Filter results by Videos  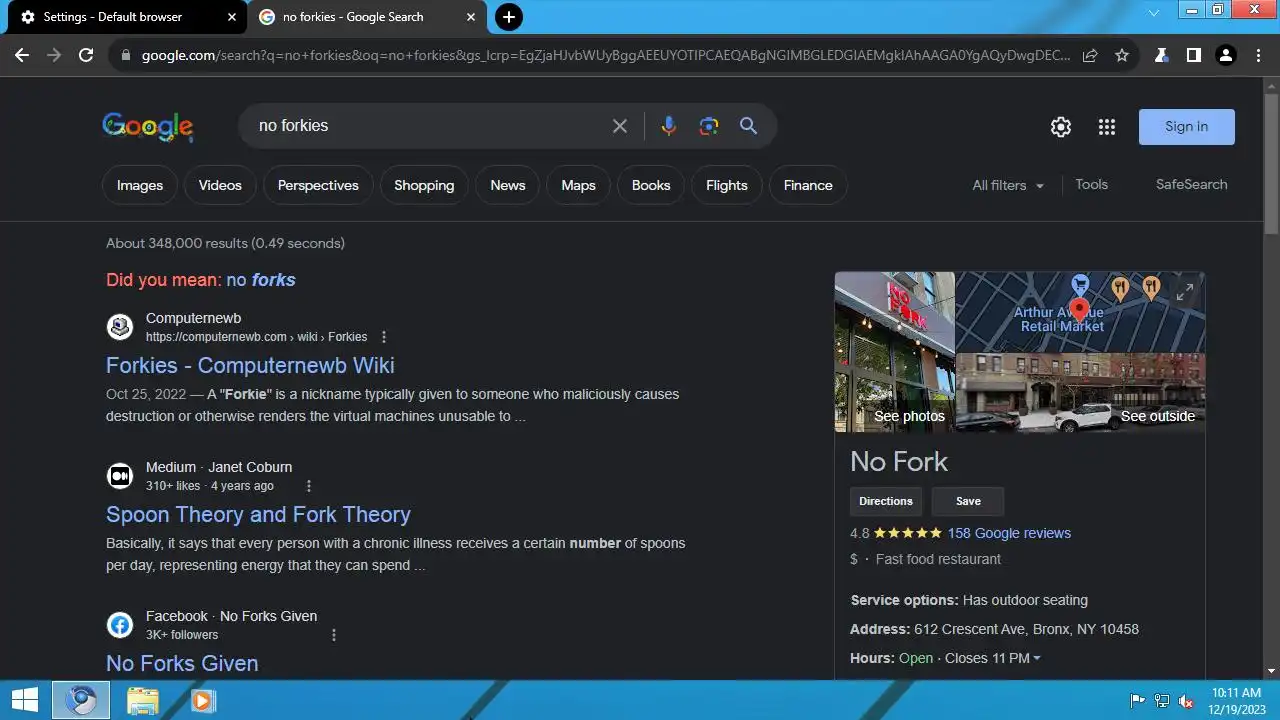point(220,185)
